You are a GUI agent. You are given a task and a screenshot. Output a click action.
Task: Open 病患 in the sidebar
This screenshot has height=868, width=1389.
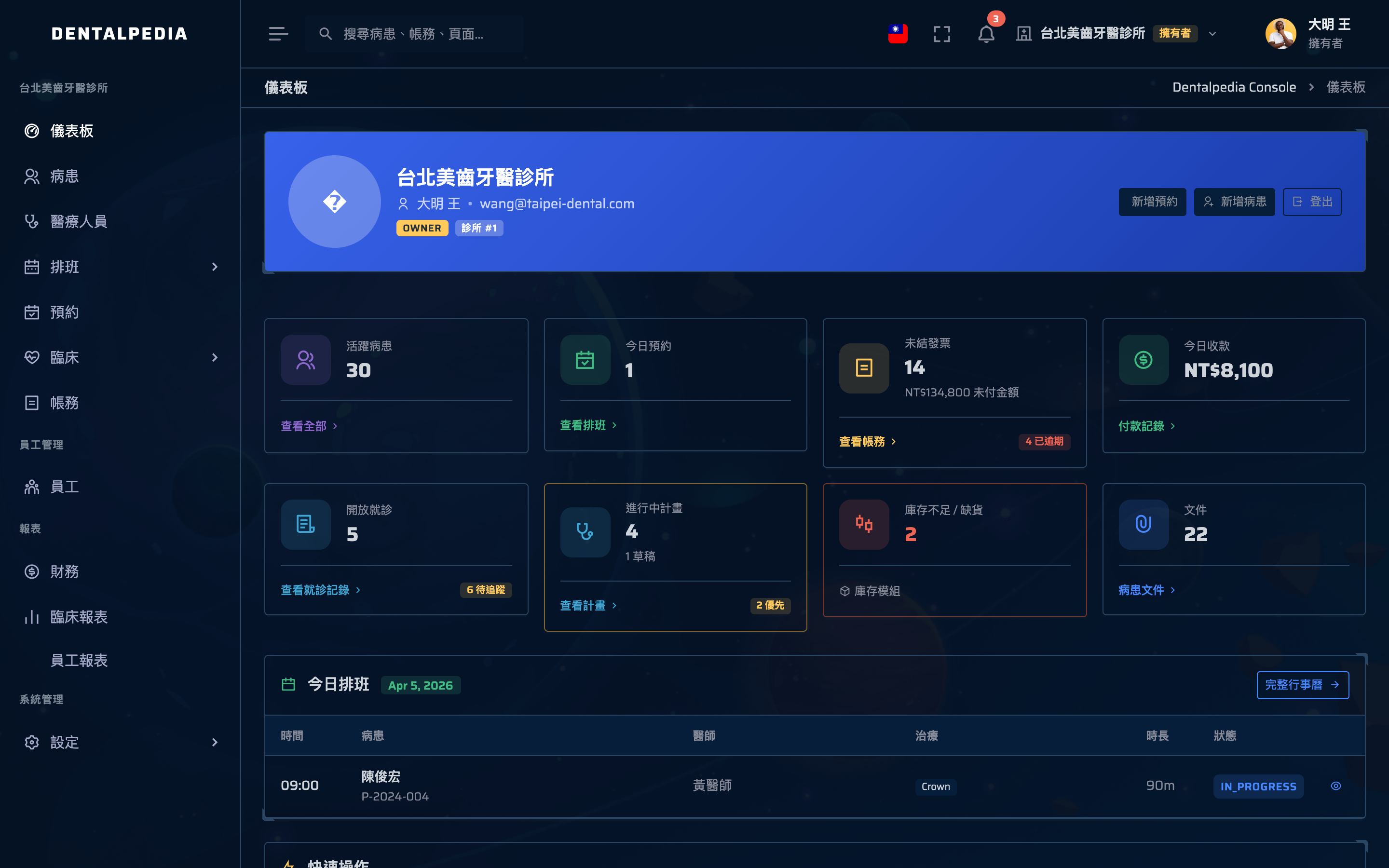[x=64, y=176]
